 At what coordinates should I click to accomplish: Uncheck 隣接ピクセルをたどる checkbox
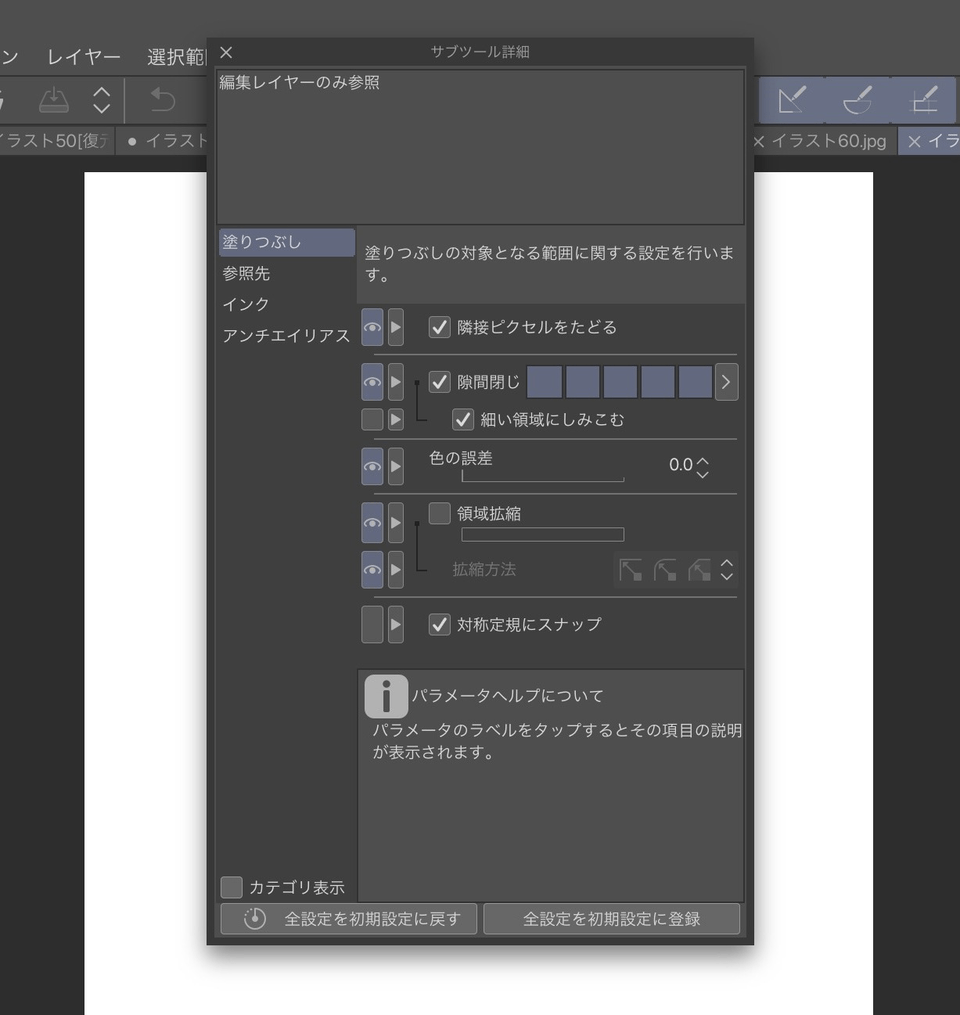(x=440, y=327)
